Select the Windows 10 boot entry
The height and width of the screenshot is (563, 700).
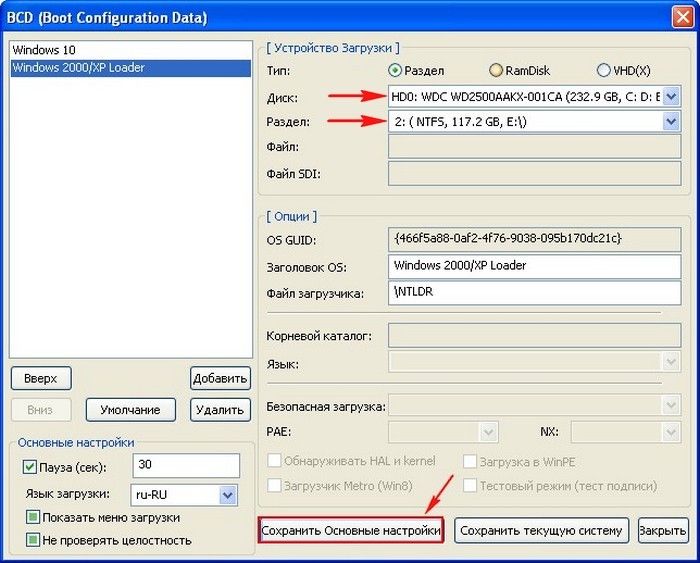coord(131,50)
